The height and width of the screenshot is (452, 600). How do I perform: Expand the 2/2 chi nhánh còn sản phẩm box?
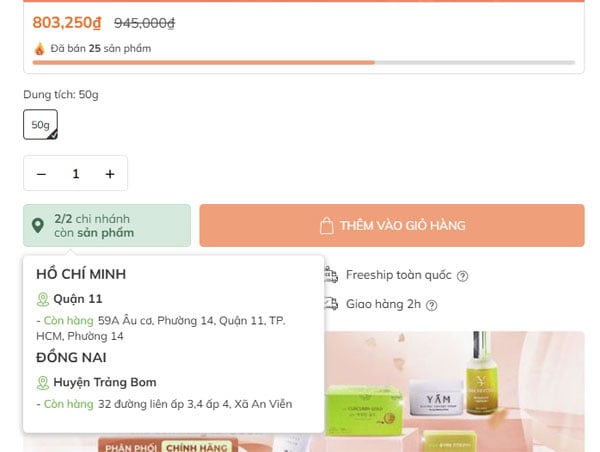click(107, 226)
